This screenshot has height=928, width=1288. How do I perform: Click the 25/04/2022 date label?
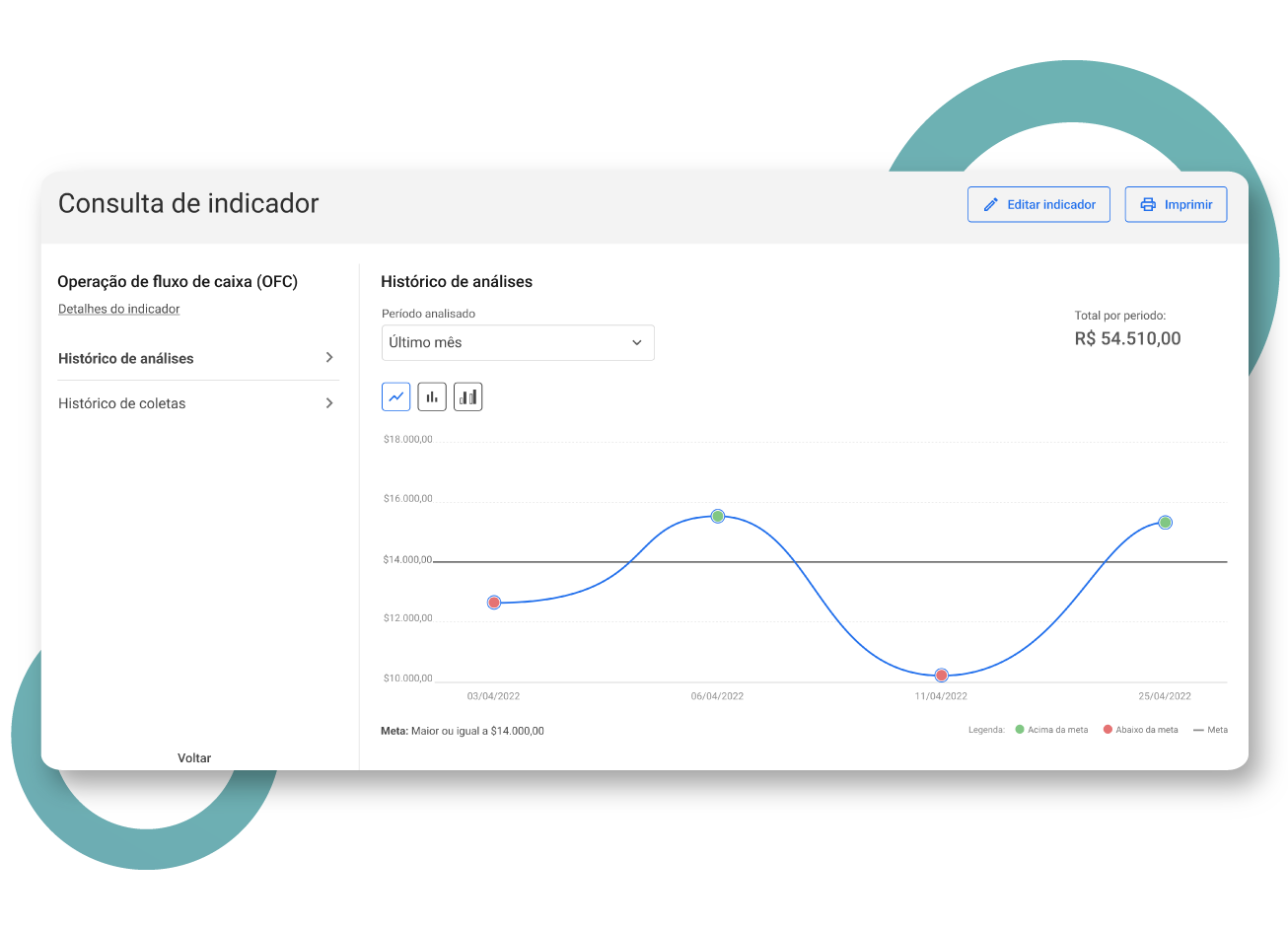click(1165, 696)
